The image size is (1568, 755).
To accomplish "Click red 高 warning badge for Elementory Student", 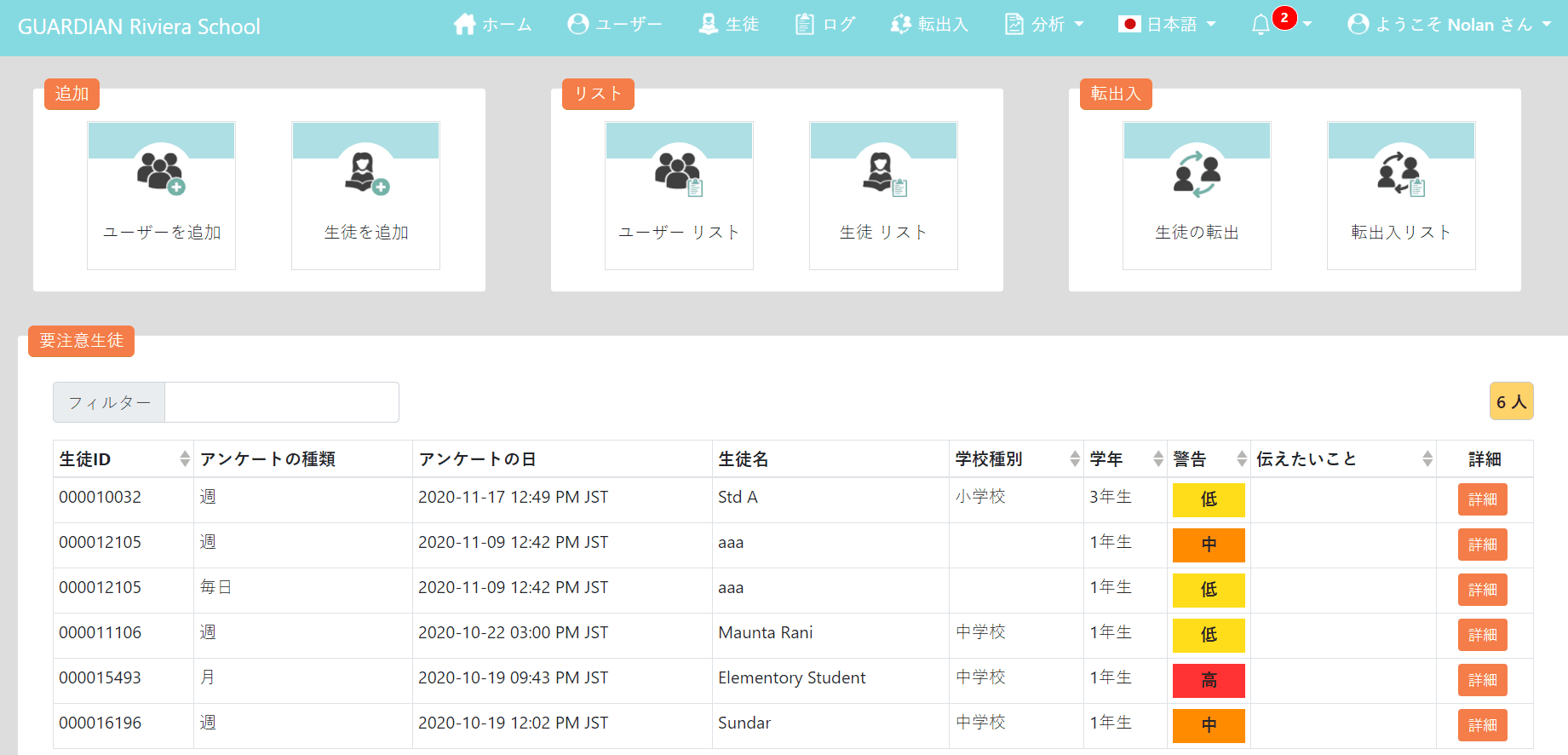I will coord(1209,681).
